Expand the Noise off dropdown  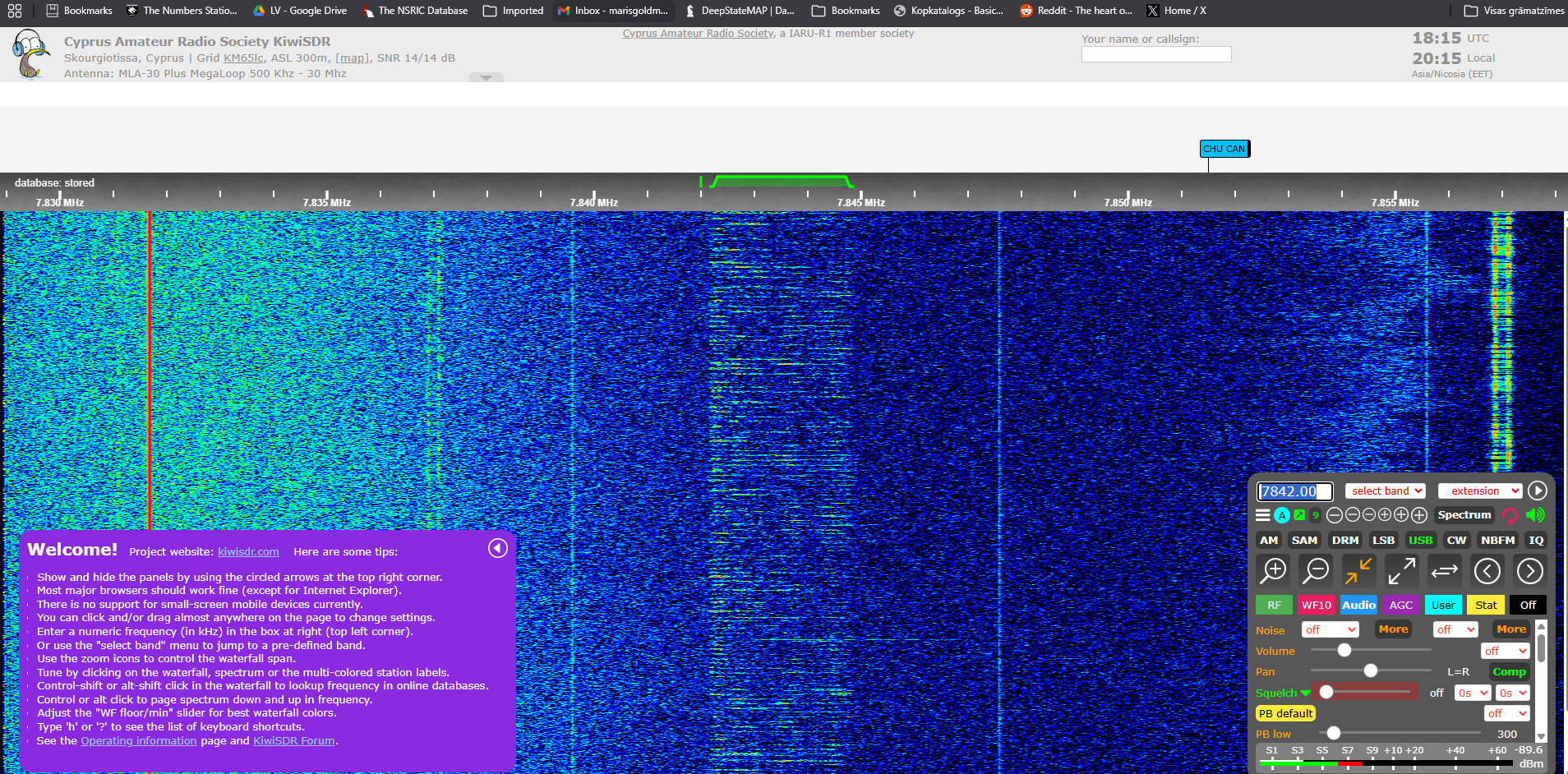click(1330, 630)
